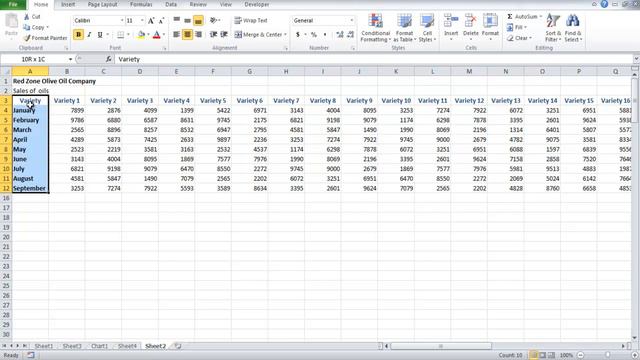Image resolution: width=640 pixels, height=360 pixels.
Task: Toggle Align Text Left
Action: [176, 35]
